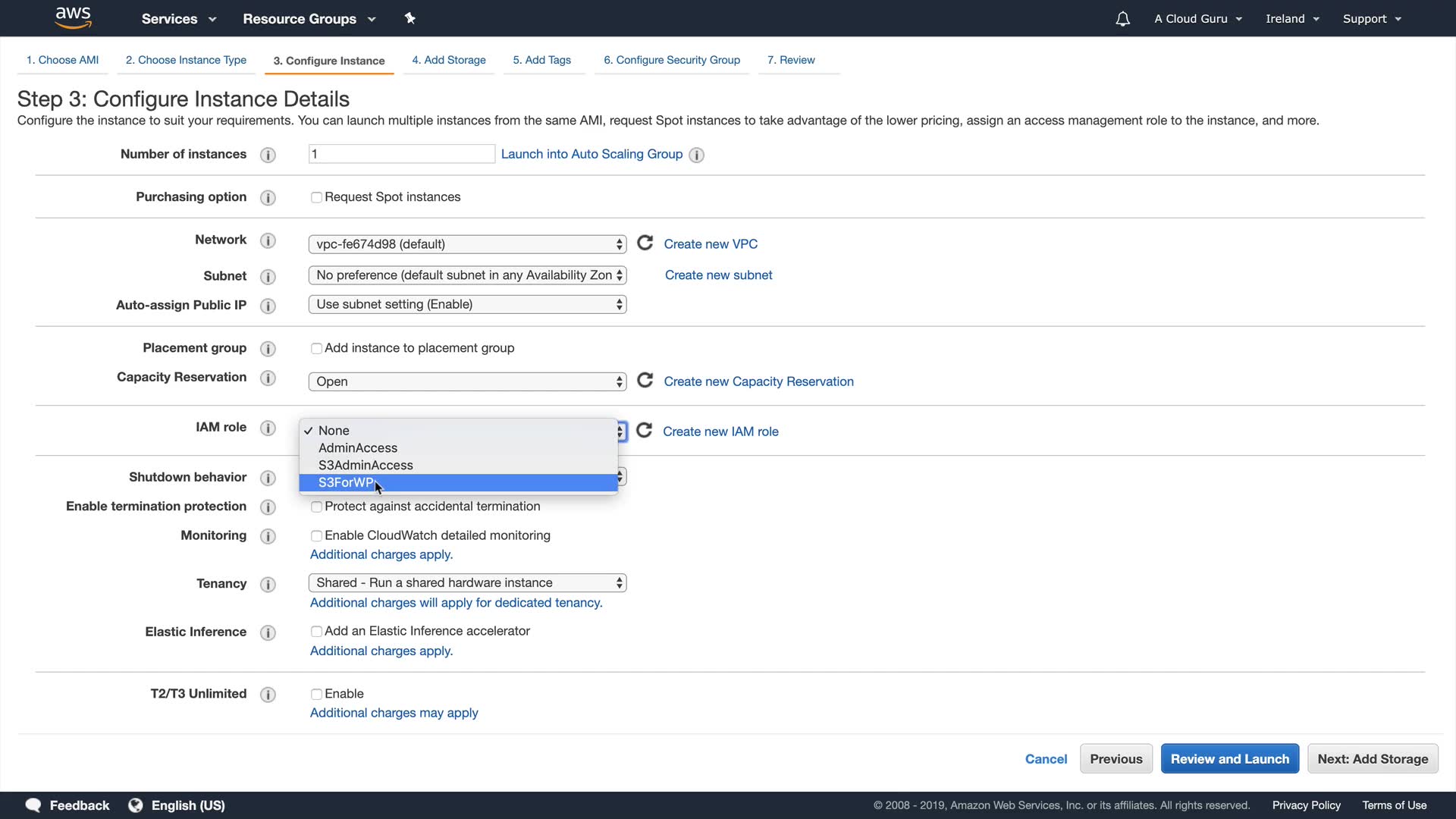Open the Tenancy dropdown
This screenshot has width=1456, height=819.
467,582
